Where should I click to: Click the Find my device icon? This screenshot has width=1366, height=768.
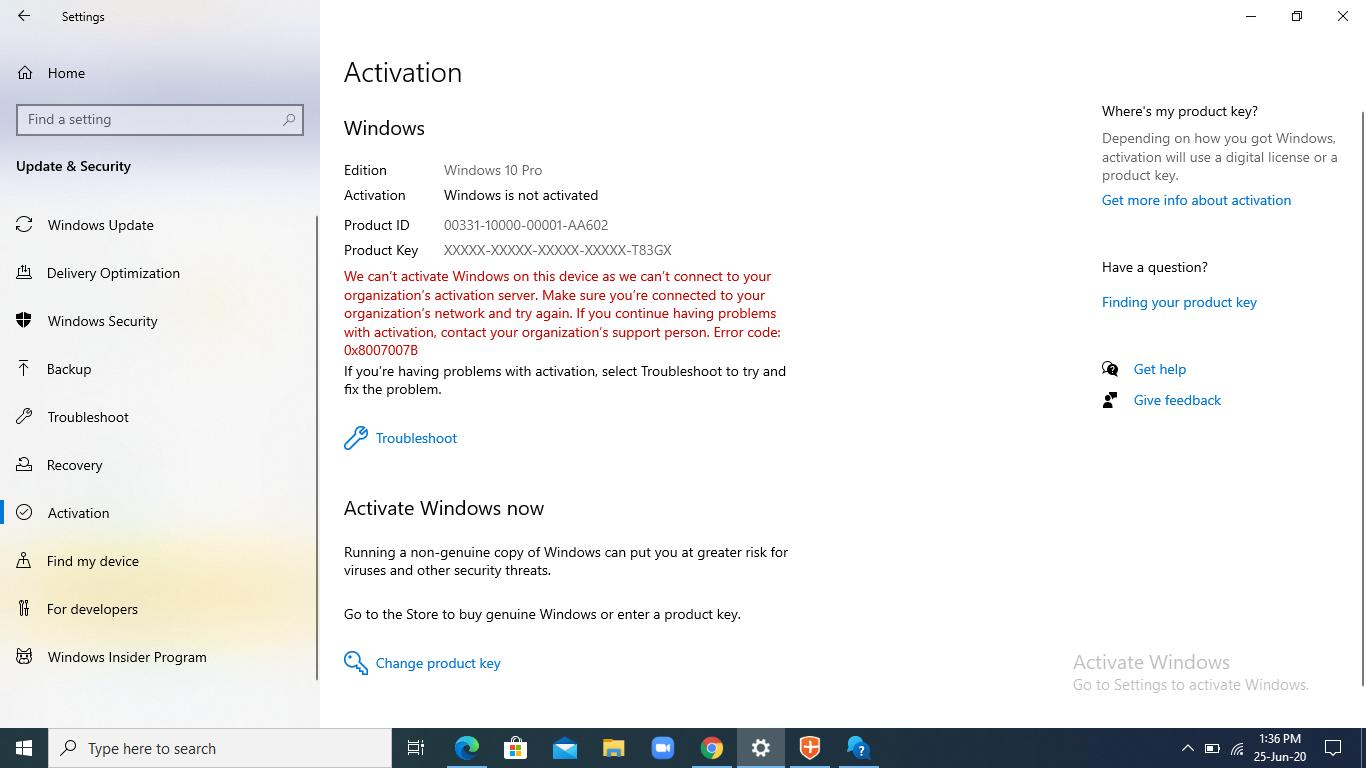tap(24, 561)
